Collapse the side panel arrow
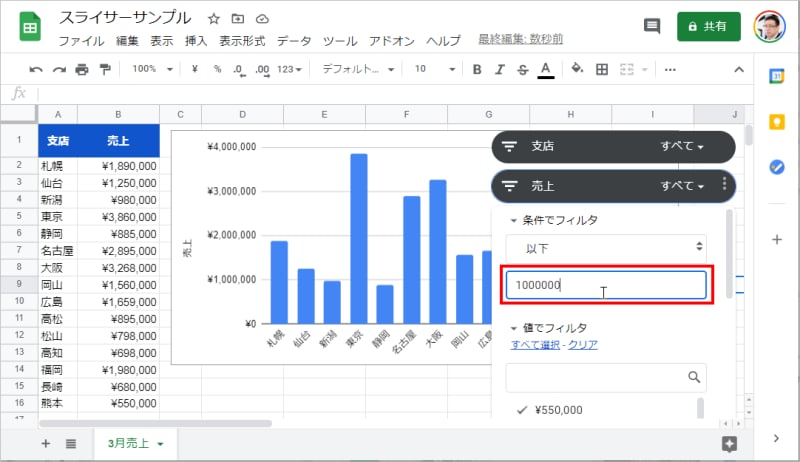This screenshot has height=462, width=800. (x=776, y=438)
